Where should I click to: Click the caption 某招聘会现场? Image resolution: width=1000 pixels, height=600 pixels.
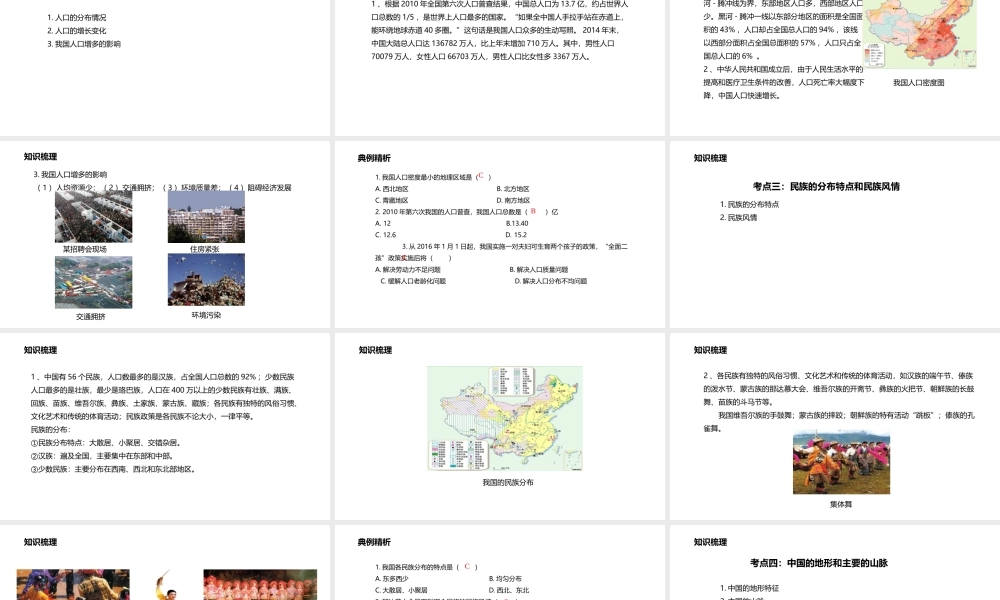pos(84,249)
